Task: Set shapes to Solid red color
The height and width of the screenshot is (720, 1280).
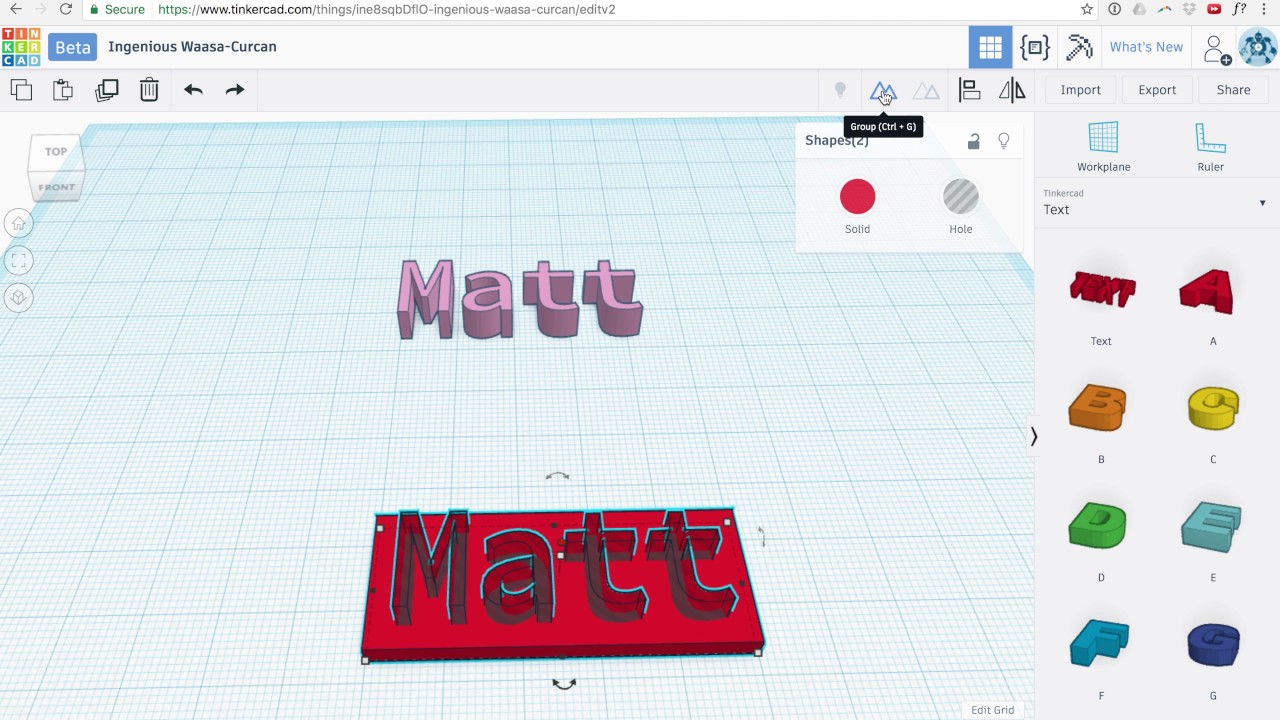Action: point(857,197)
